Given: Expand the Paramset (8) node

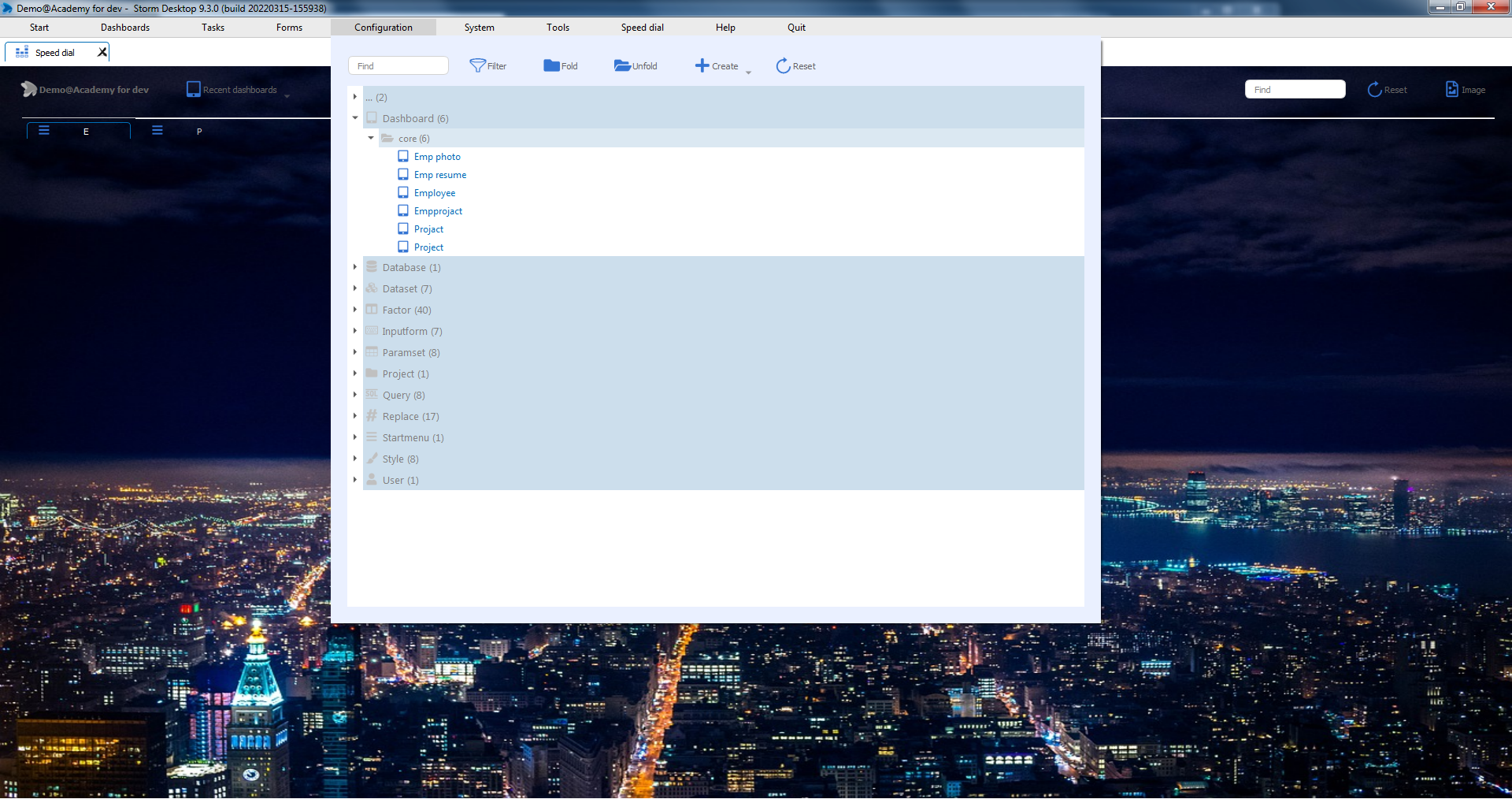Looking at the screenshot, I should [355, 352].
